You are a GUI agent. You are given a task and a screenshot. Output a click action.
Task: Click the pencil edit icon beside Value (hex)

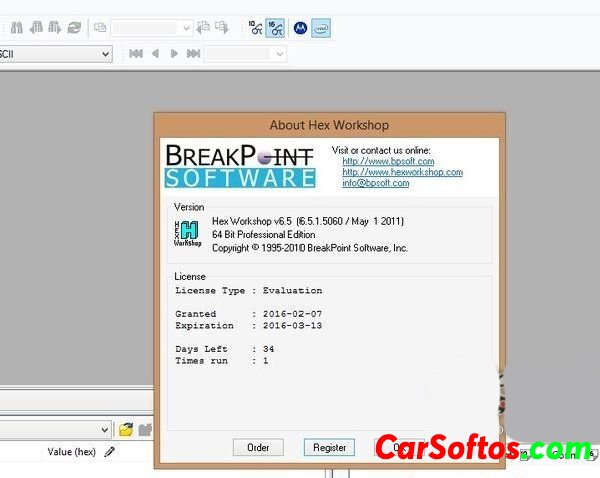(x=110, y=452)
